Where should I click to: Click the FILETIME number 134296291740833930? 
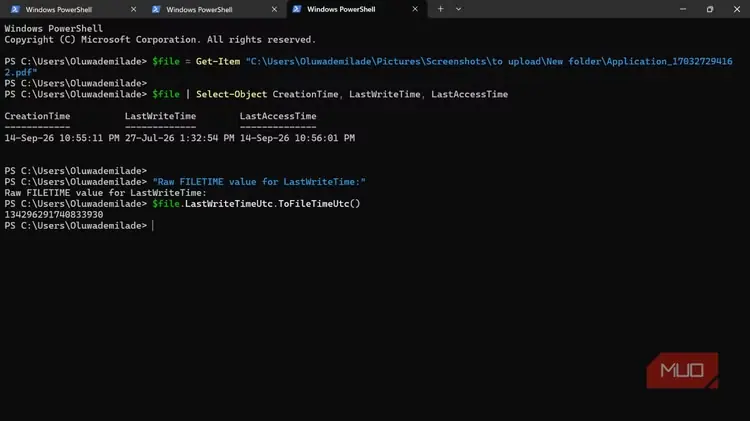54,214
